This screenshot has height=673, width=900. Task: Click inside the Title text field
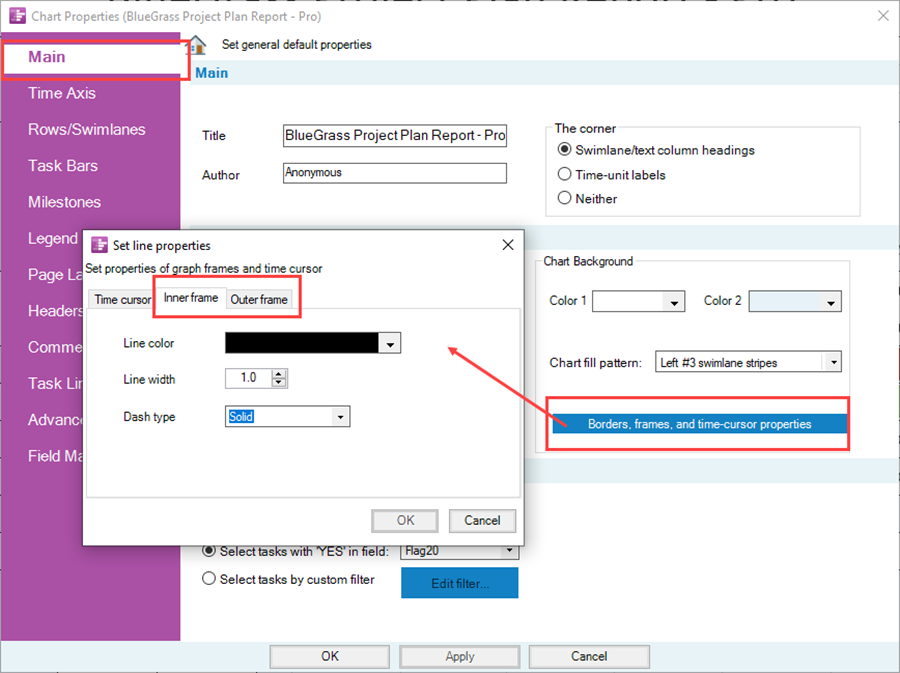point(394,135)
